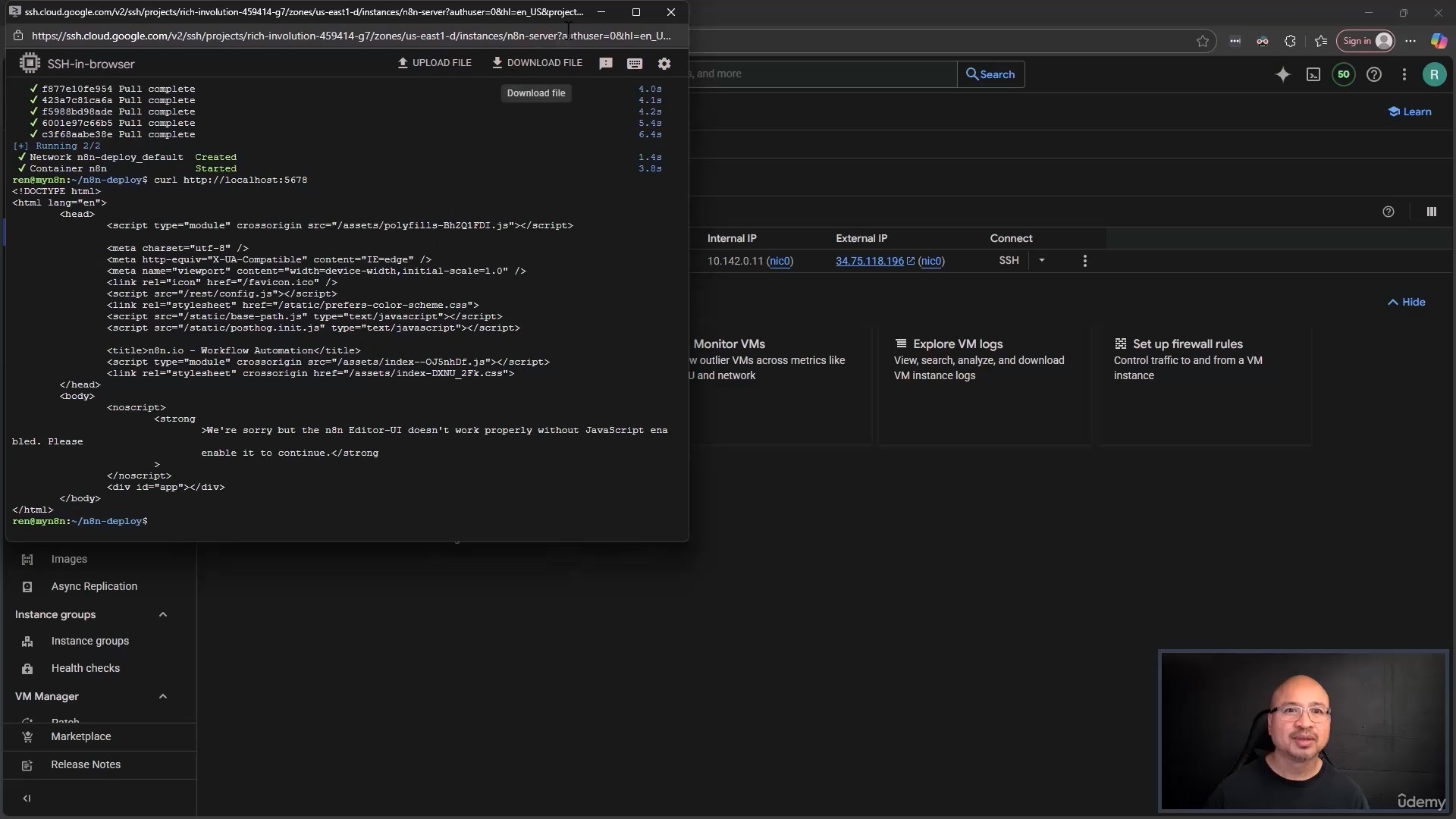The width and height of the screenshot is (1456, 819).
Task: Click the column display options icon
Action: 1432,212
